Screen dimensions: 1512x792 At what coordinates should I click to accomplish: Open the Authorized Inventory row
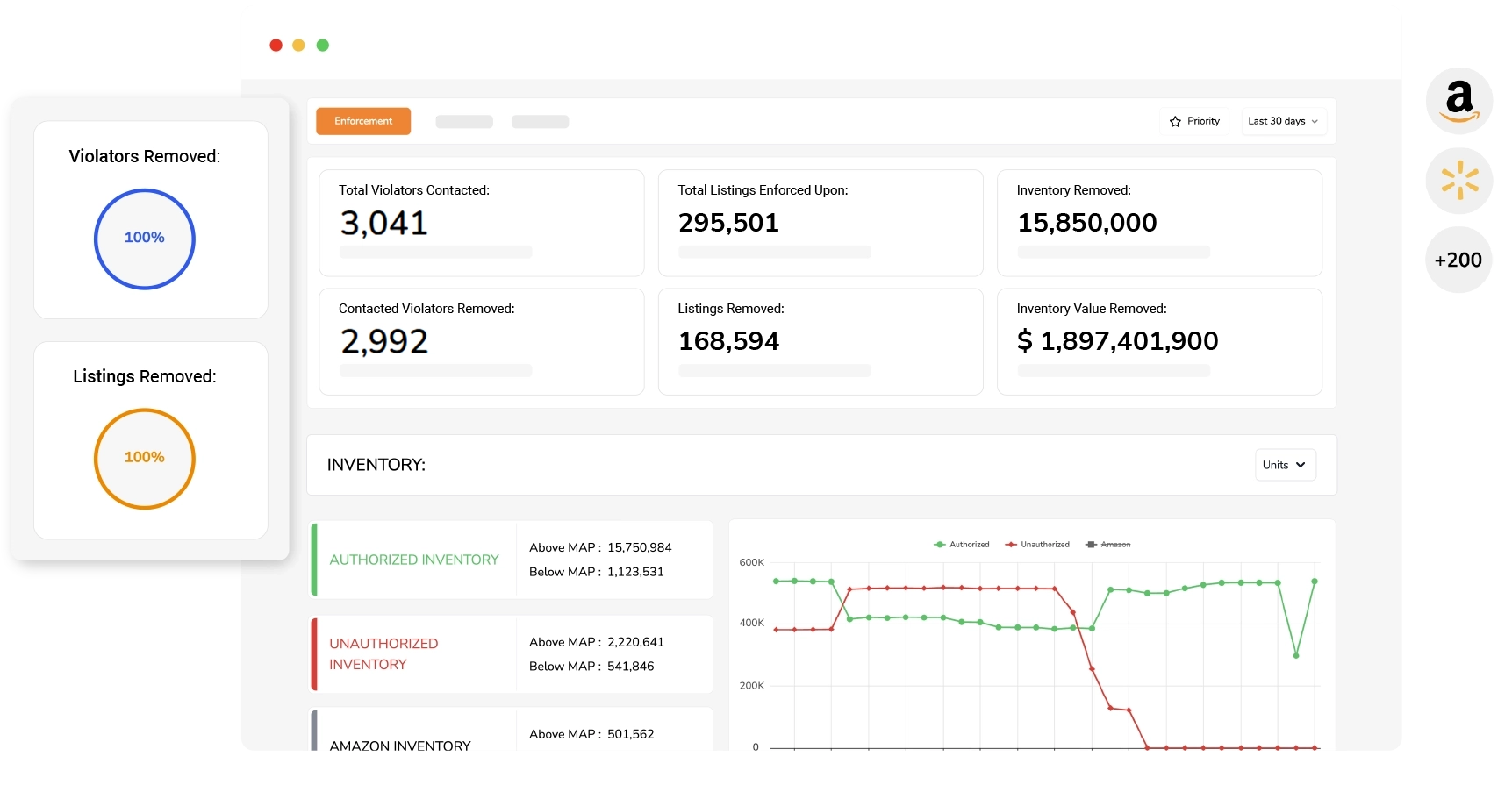[414, 560]
